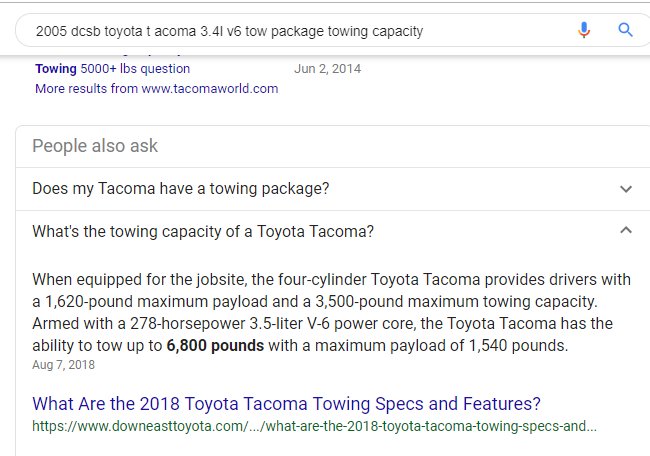
Task: Click the blue magnifying glass search icon
Action: (625, 30)
